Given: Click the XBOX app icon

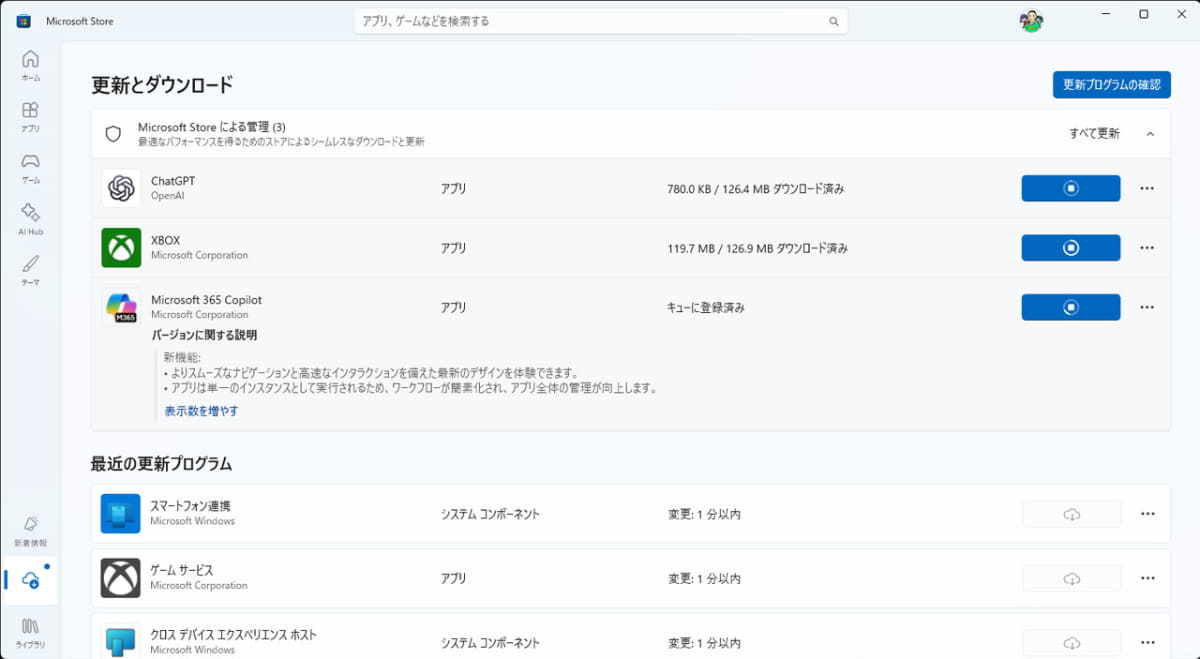Looking at the screenshot, I should tap(121, 247).
